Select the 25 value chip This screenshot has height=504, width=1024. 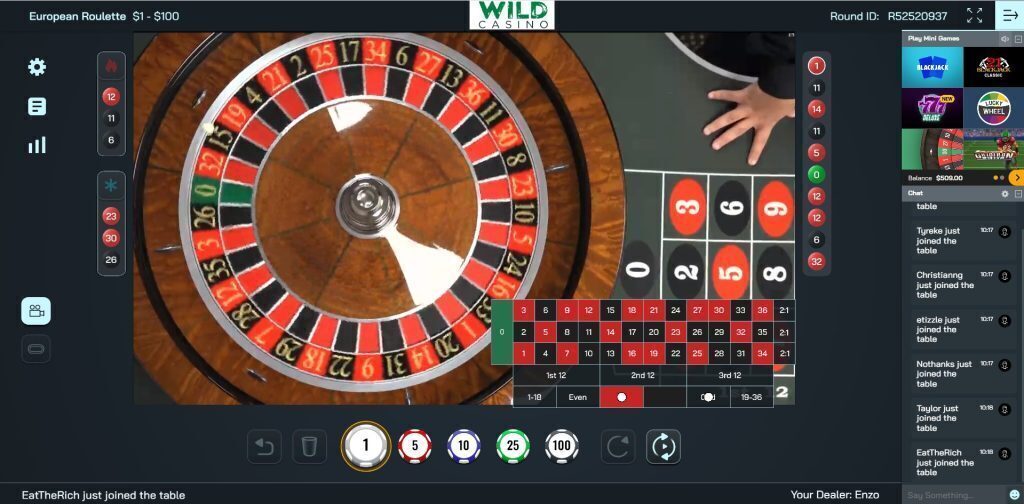tap(513, 446)
